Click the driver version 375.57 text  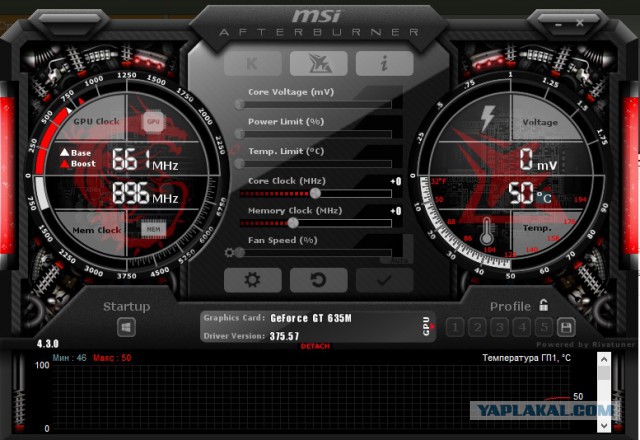click(x=284, y=336)
